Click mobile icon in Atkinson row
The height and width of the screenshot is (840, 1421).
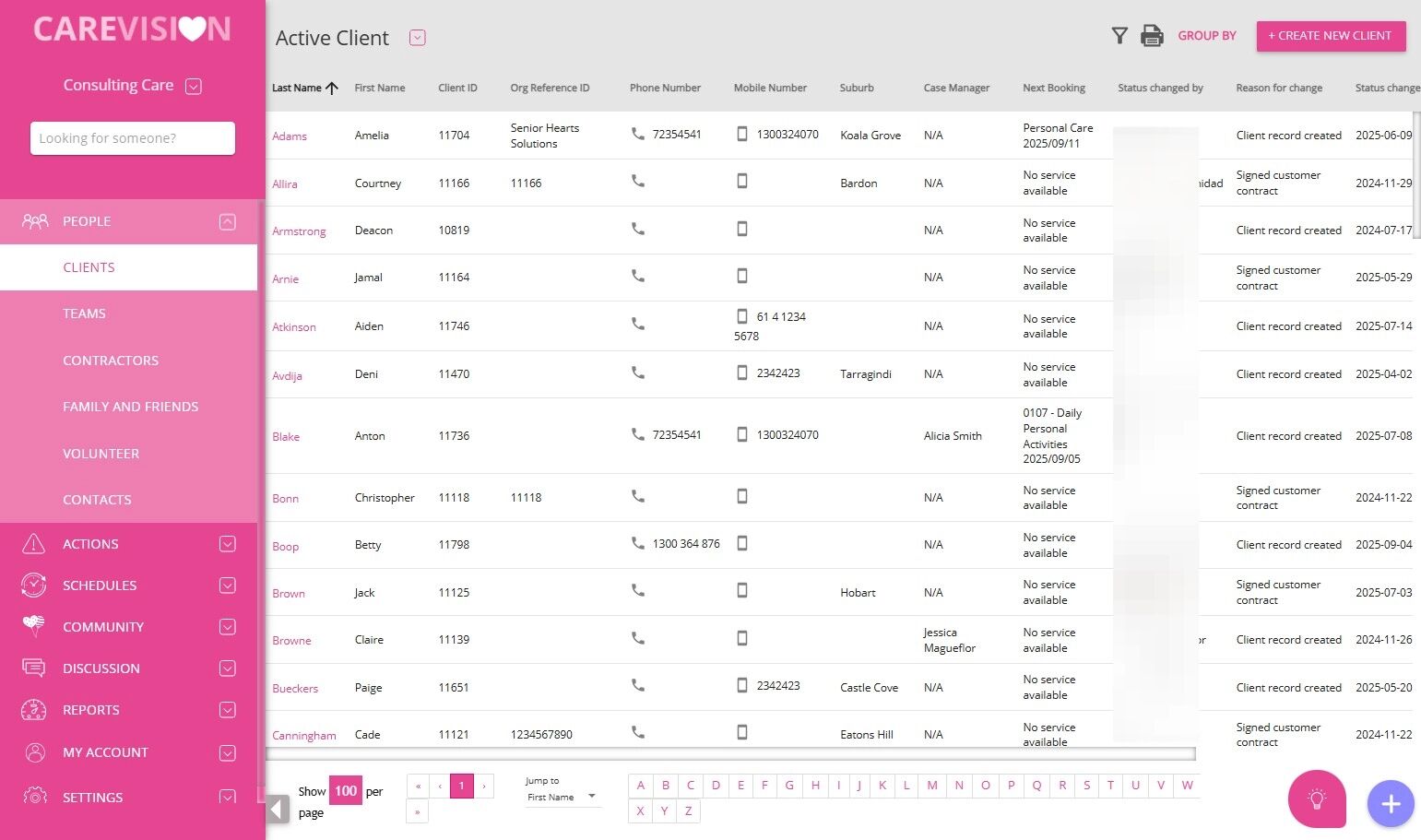tap(742, 316)
